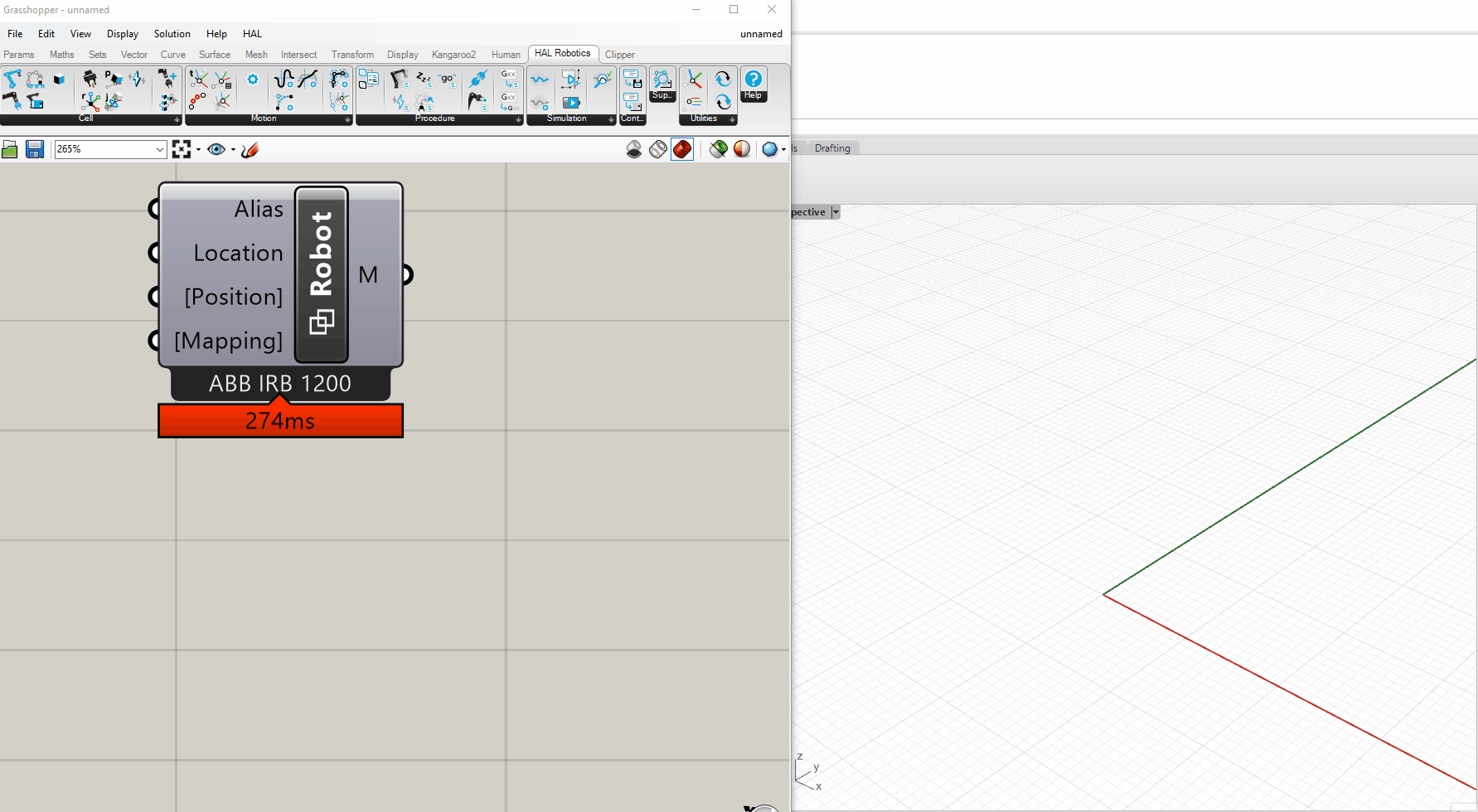
Task: Save document with blue floppy icon
Action: point(35,149)
